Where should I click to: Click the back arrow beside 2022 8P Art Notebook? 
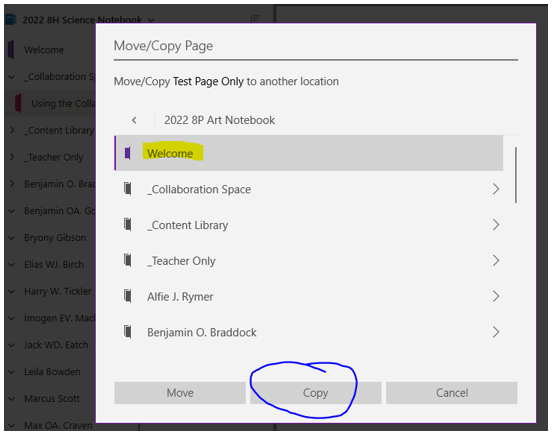134,120
